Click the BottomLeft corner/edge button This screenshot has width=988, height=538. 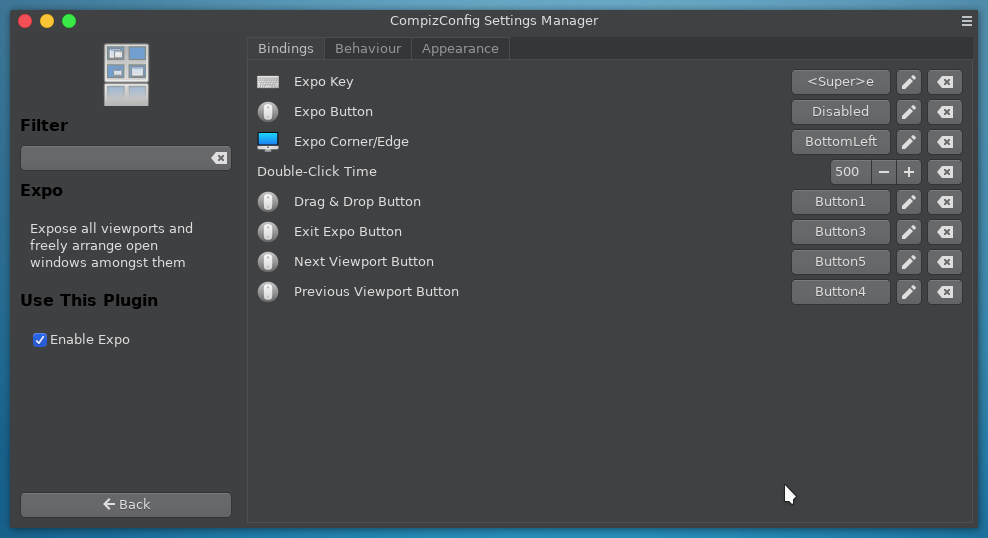coord(840,142)
